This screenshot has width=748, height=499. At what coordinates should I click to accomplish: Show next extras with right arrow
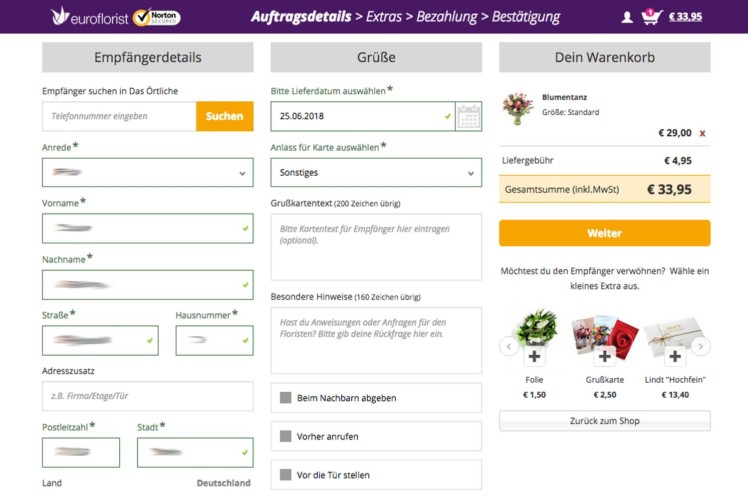[x=701, y=346]
